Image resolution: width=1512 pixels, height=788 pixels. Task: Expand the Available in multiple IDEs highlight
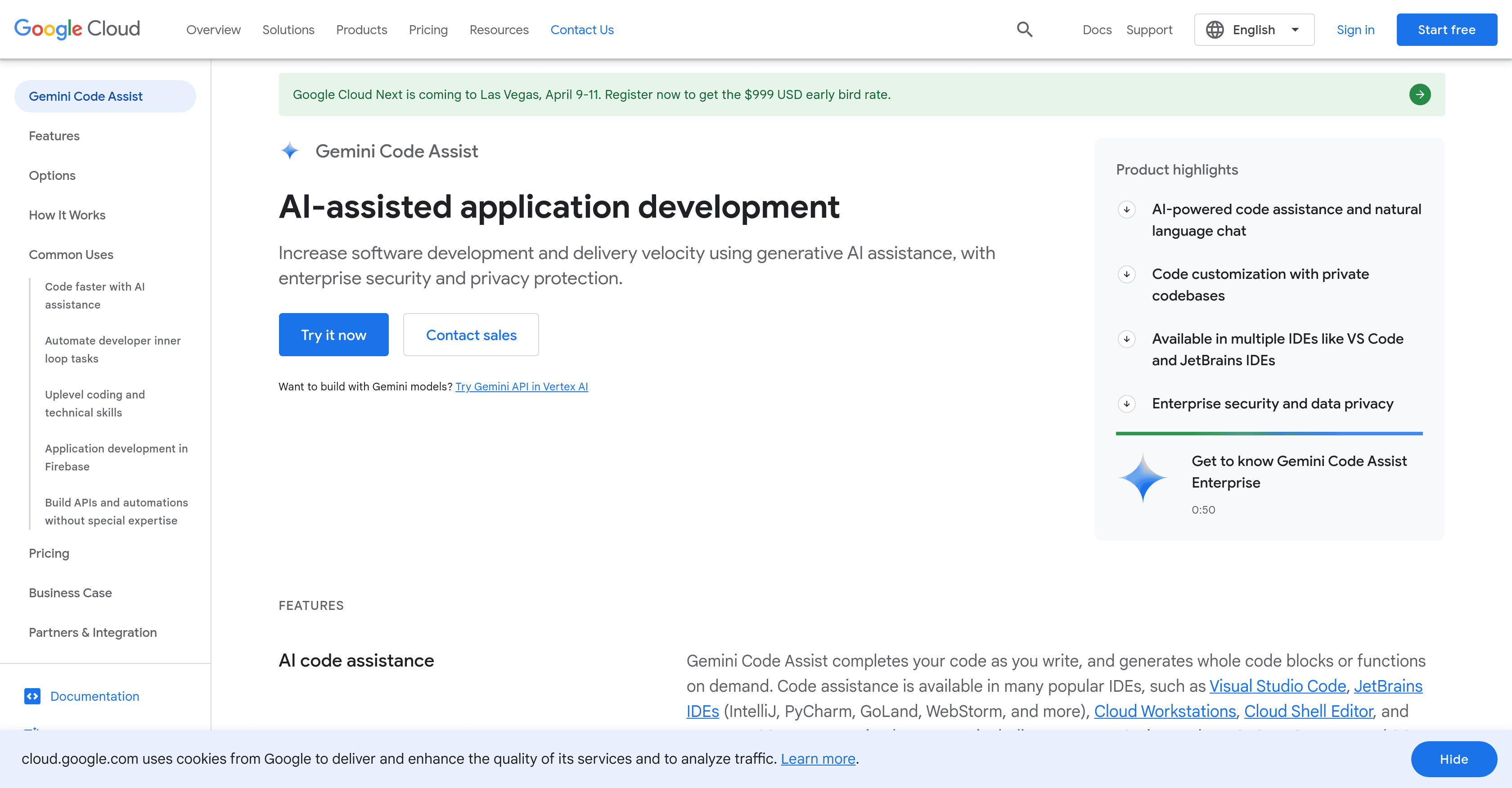click(1126, 339)
